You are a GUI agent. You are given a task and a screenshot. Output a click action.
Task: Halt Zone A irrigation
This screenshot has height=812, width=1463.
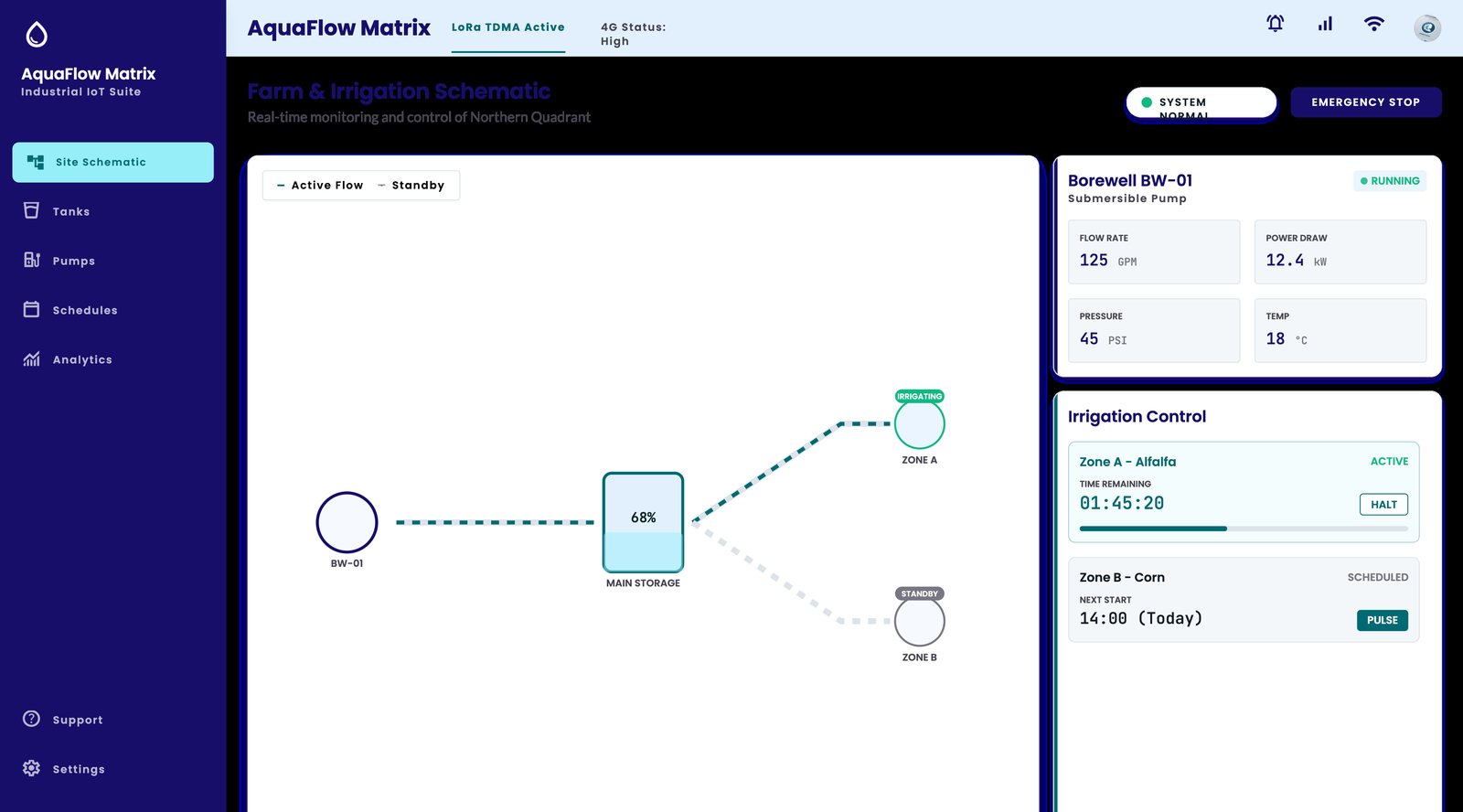coord(1383,505)
